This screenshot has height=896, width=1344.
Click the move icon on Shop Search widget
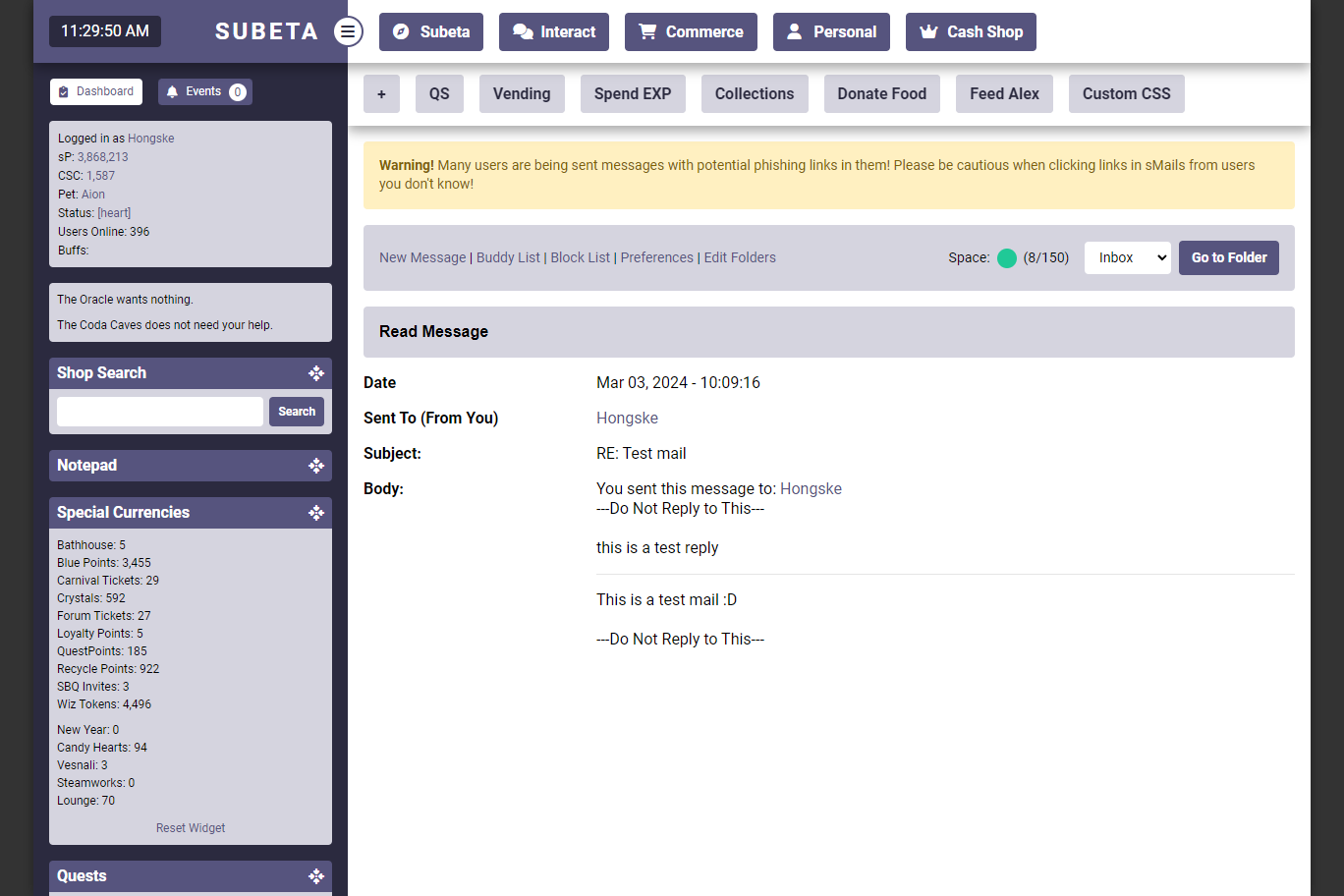(316, 373)
